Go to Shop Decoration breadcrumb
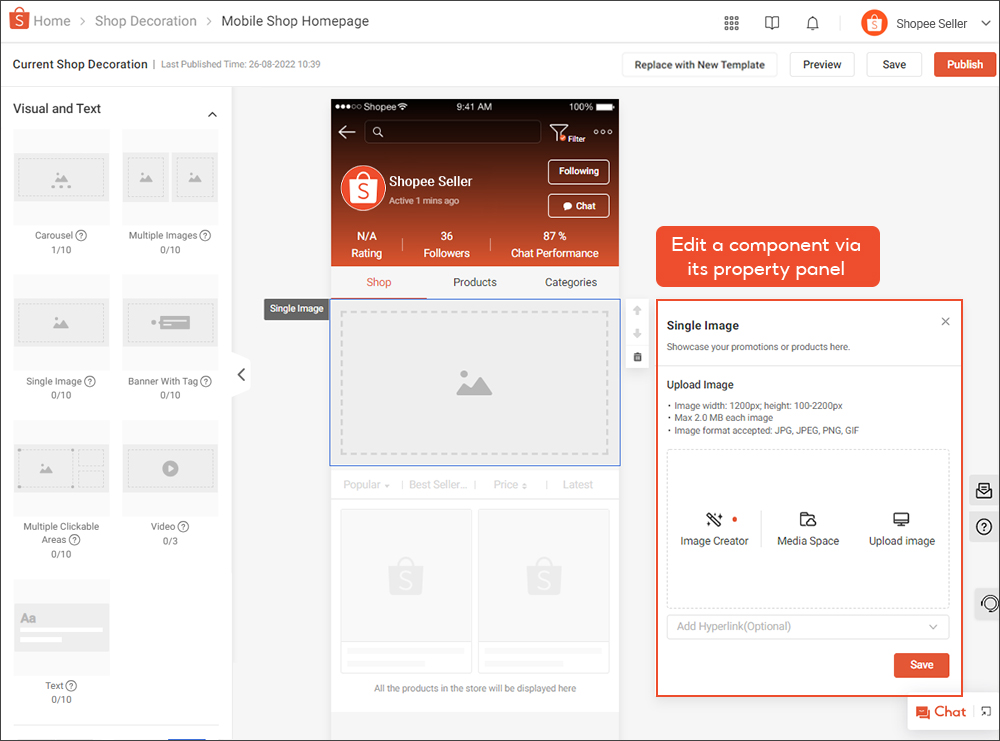This screenshot has height=741, width=1000. [145, 21]
